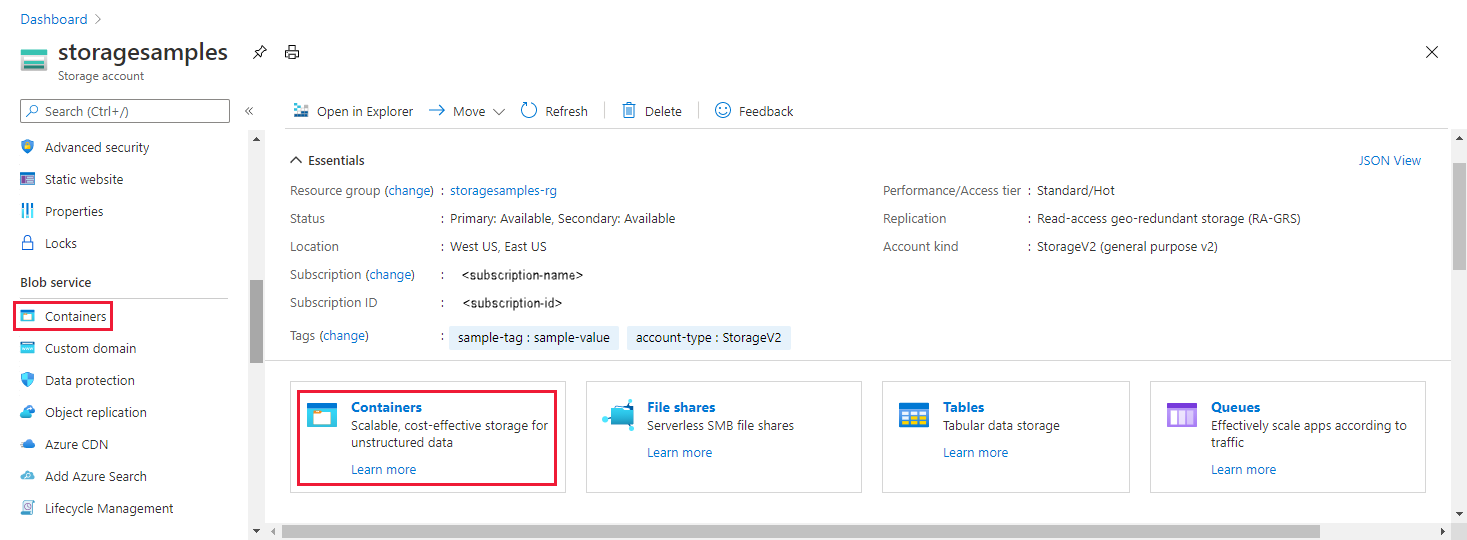Click the sample-tag : sample-value tag
The height and width of the screenshot is (540, 1467).
[534, 338]
